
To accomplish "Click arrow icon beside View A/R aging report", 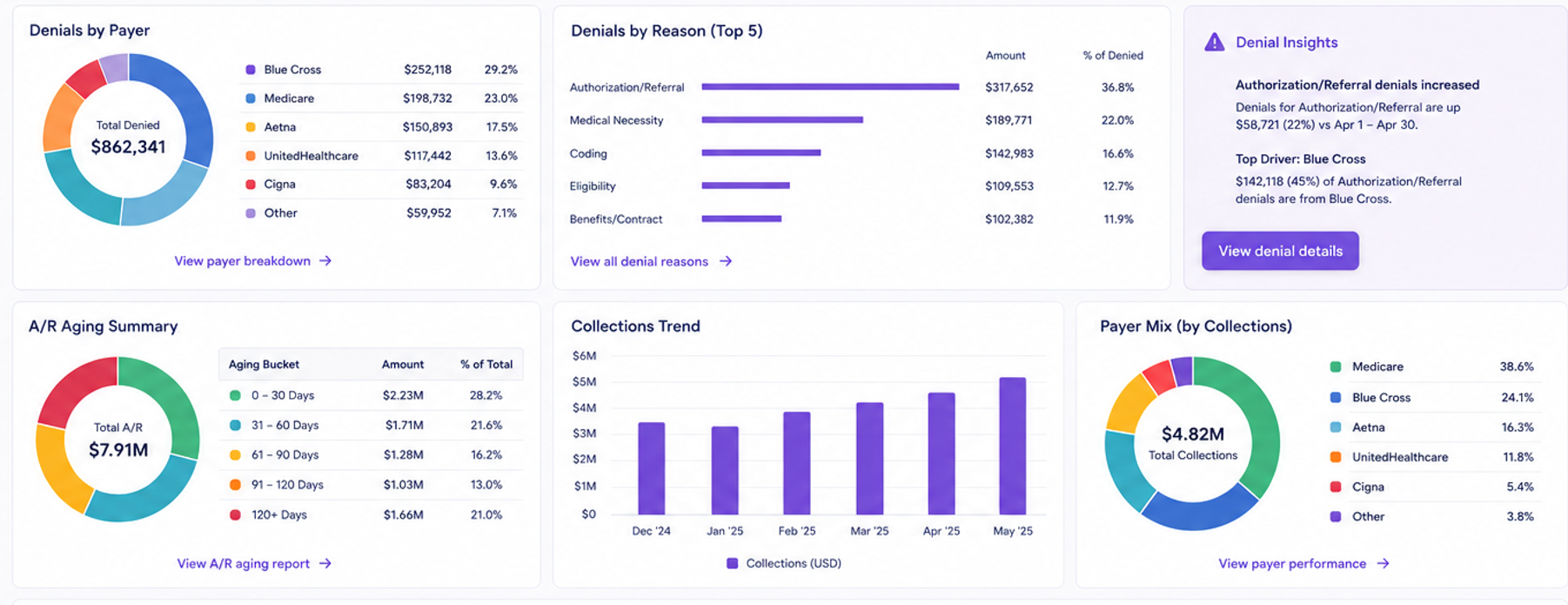I will (x=325, y=563).
